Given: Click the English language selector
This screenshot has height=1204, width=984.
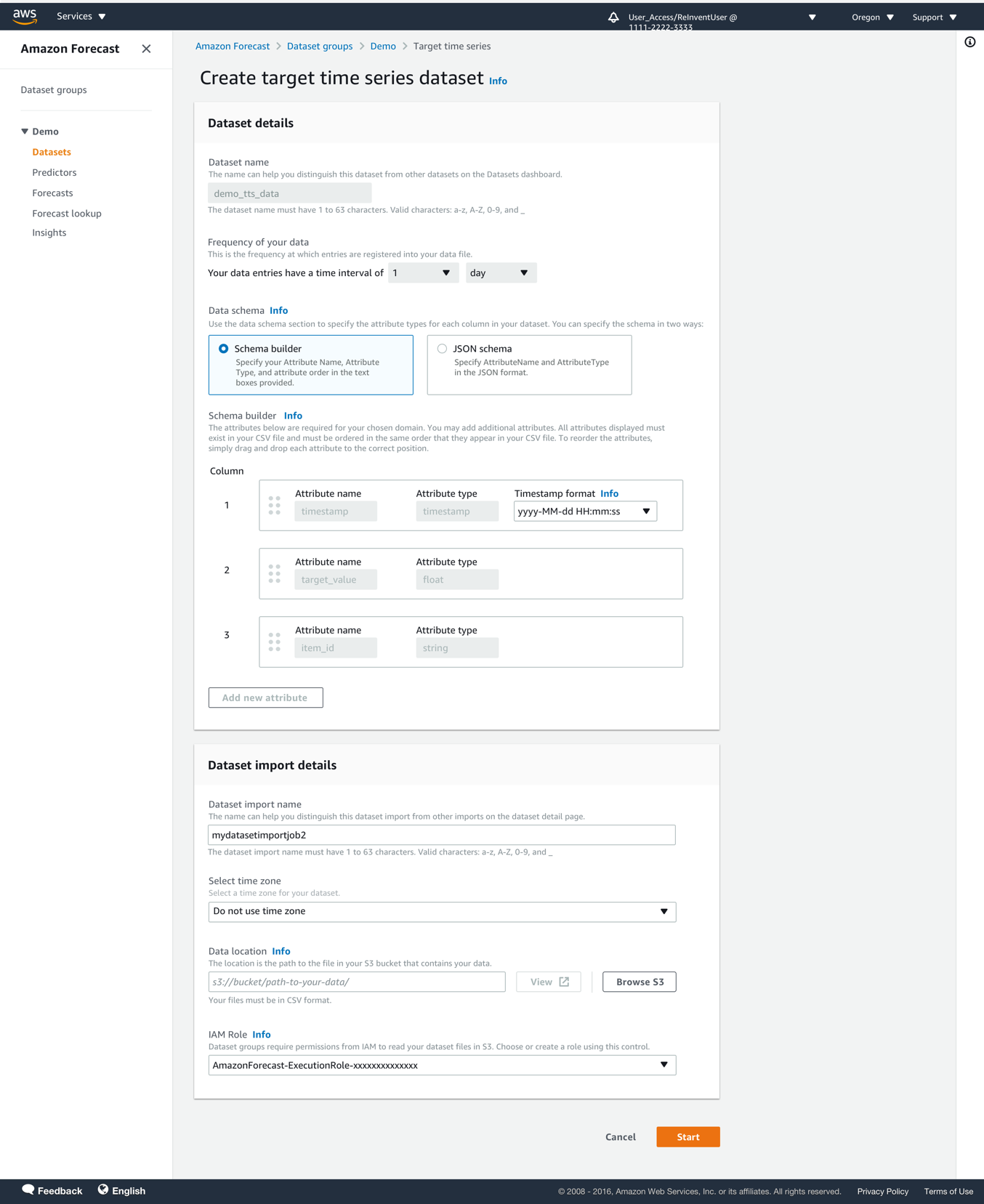Looking at the screenshot, I should pos(121,1190).
